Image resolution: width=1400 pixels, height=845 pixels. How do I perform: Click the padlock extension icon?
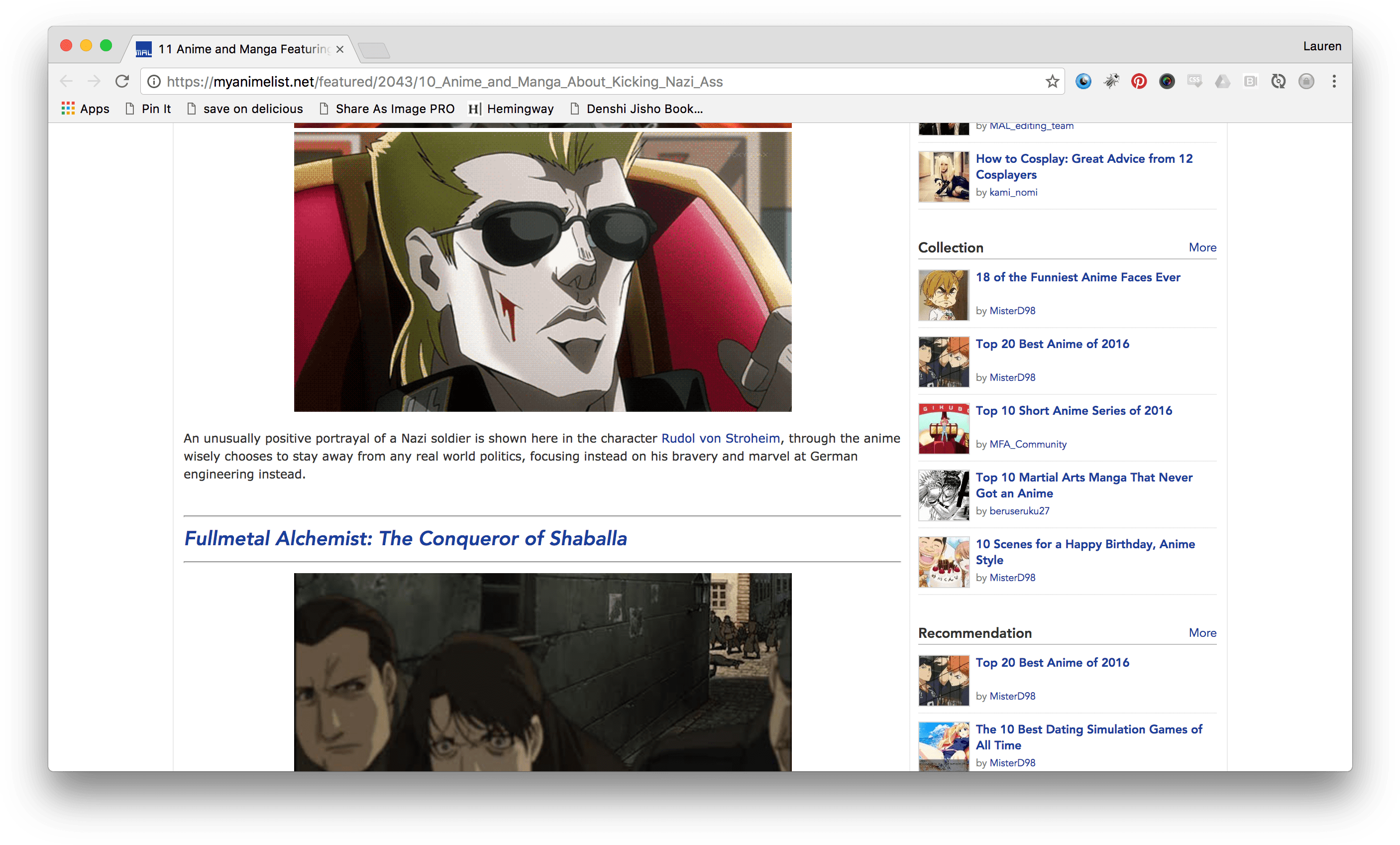coord(1306,81)
